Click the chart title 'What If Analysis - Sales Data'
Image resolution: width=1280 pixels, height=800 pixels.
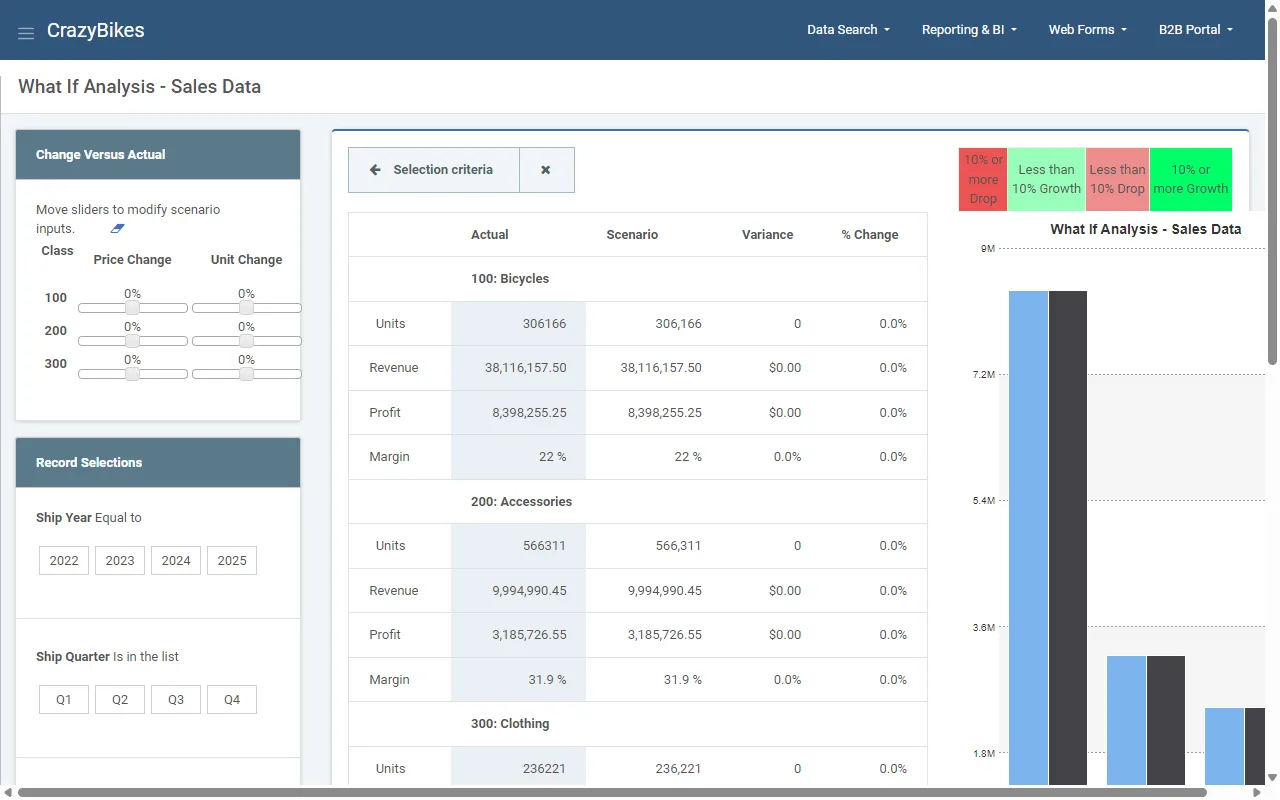(1146, 229)
